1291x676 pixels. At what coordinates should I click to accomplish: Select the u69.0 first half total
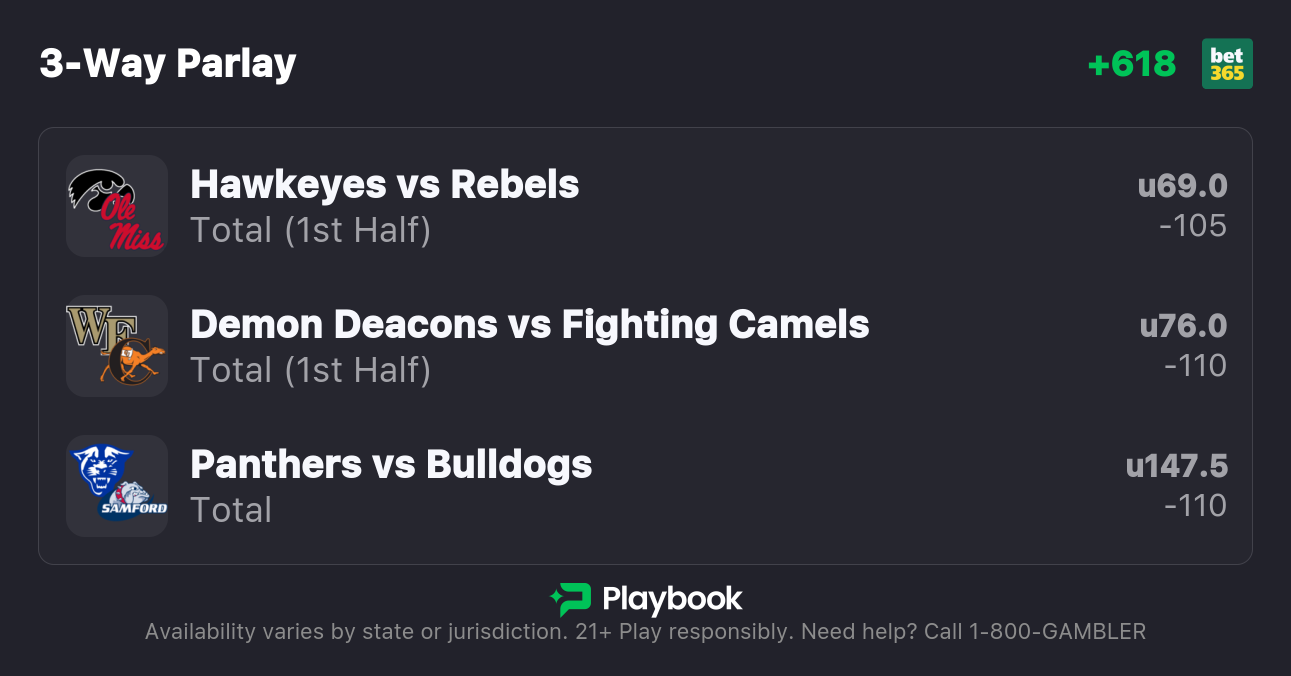[1182, 186]
